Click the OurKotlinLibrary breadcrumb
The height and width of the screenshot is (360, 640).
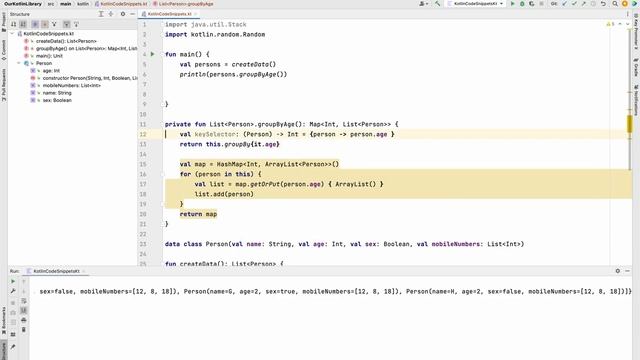23,4
